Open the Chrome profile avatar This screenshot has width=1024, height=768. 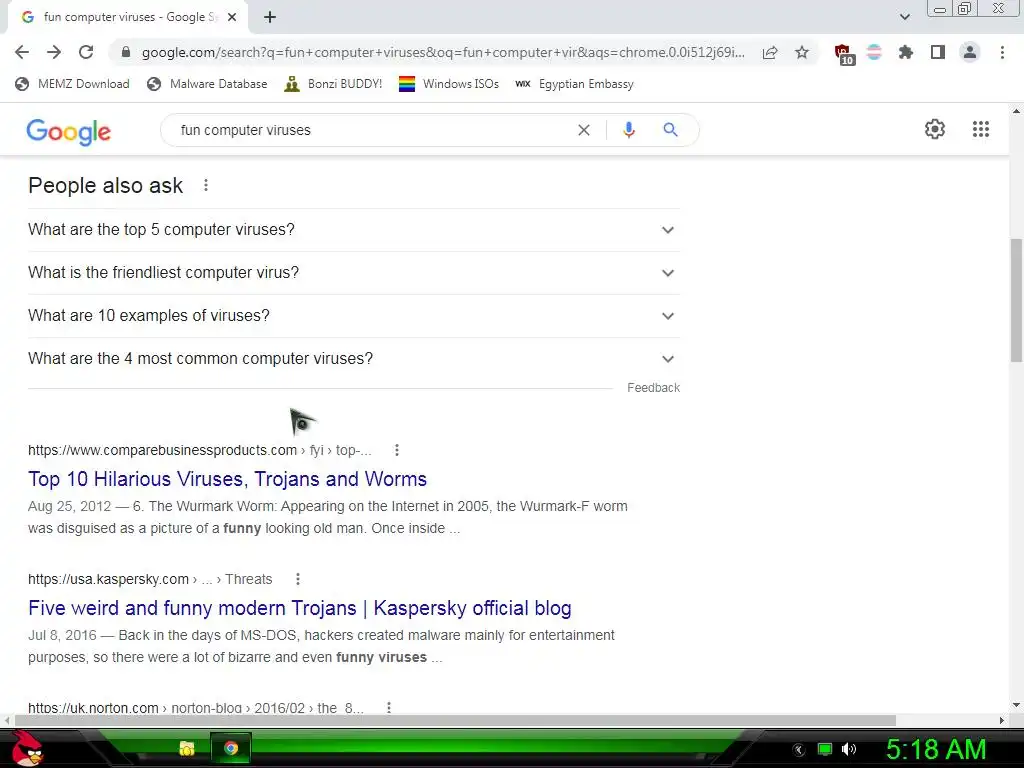point(970,52)
